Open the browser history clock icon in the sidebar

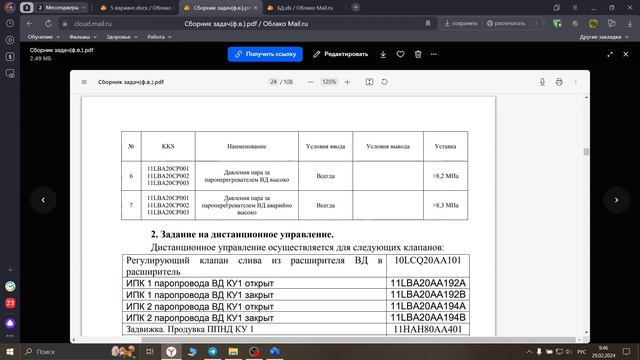click(10, 24)
